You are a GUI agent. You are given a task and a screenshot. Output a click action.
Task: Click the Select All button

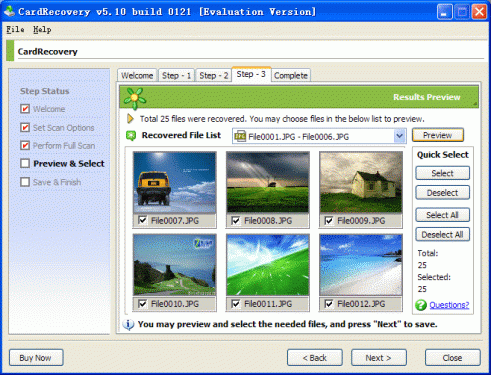(x=442, y=215)
